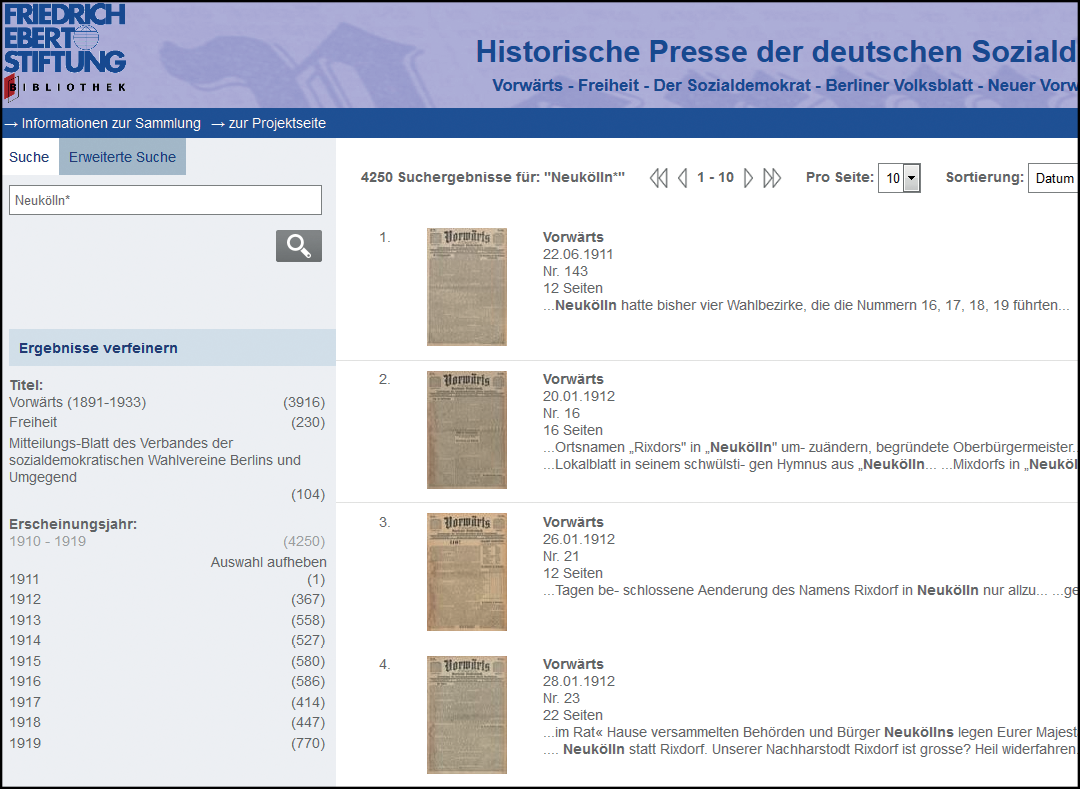This screenshot has height=789, width=1080.
Task: Click the date 22.06.1911
Action: tap(578, 254)
